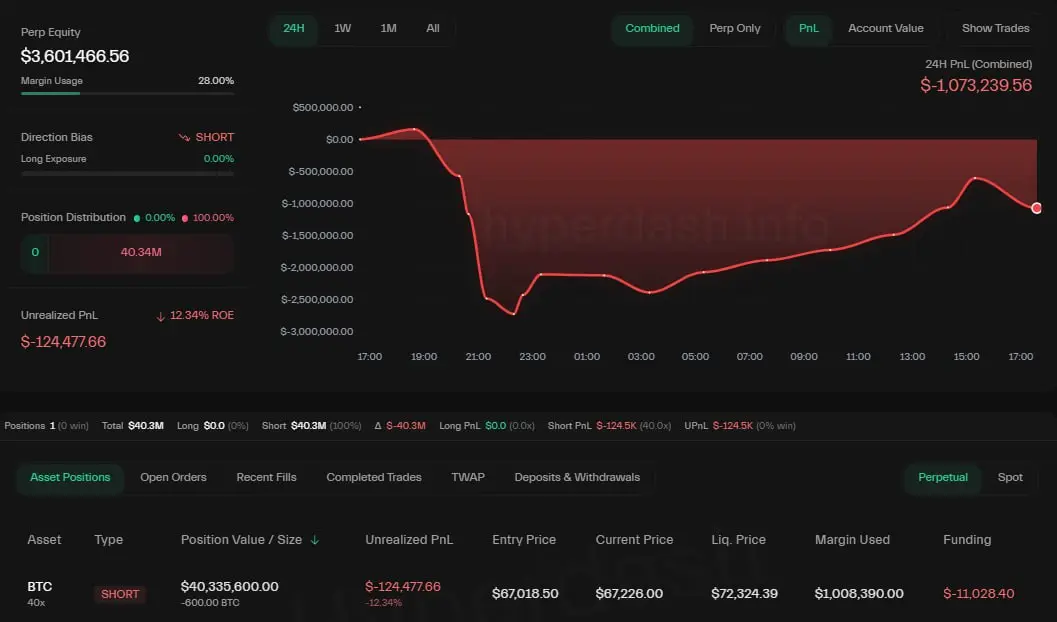Sort table by Liq. Price column

(x=738, y=540)
